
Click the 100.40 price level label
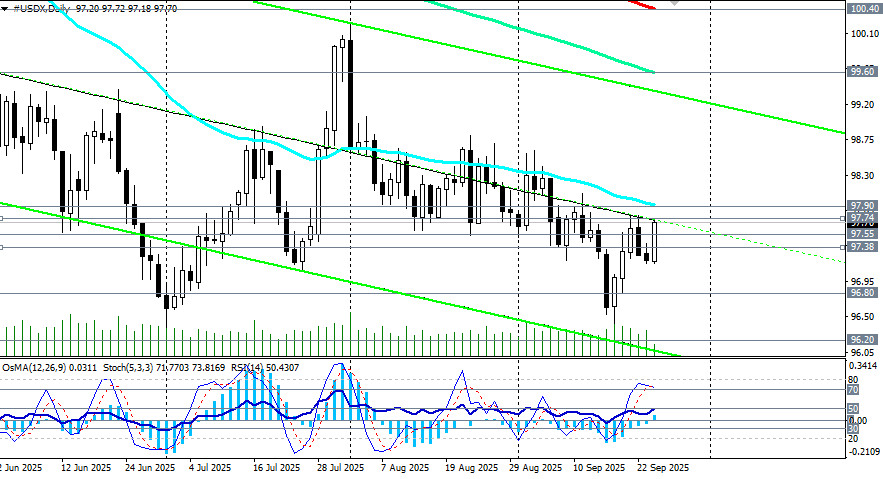[x=862, y=9]
